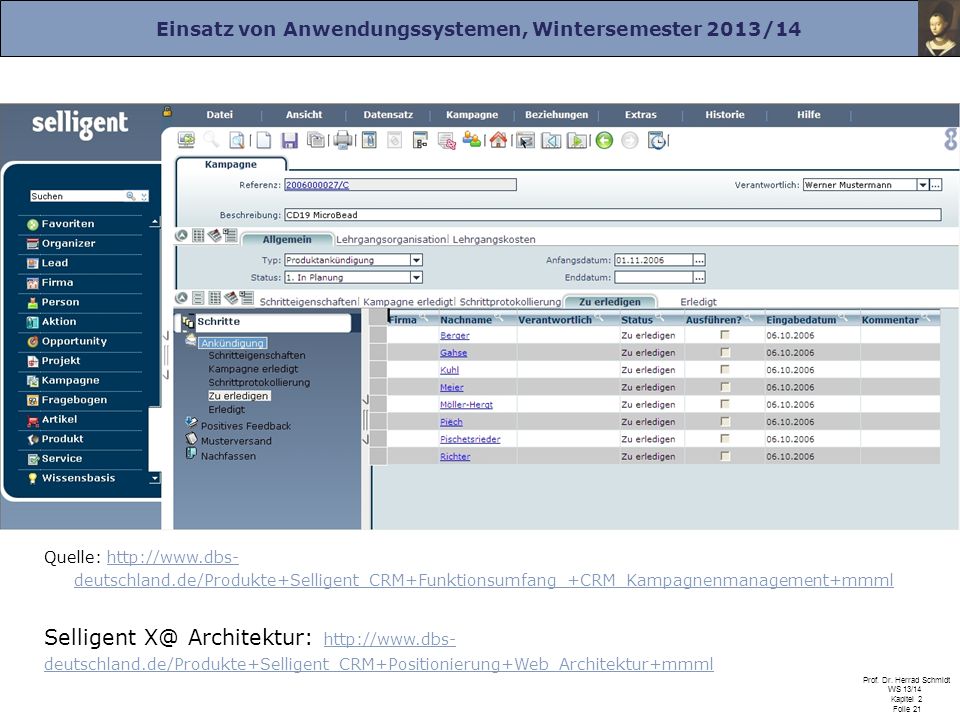This screenshot has width=960, height=720.
Task: Click the page preview magnifier icon
Action: point(237,141)
